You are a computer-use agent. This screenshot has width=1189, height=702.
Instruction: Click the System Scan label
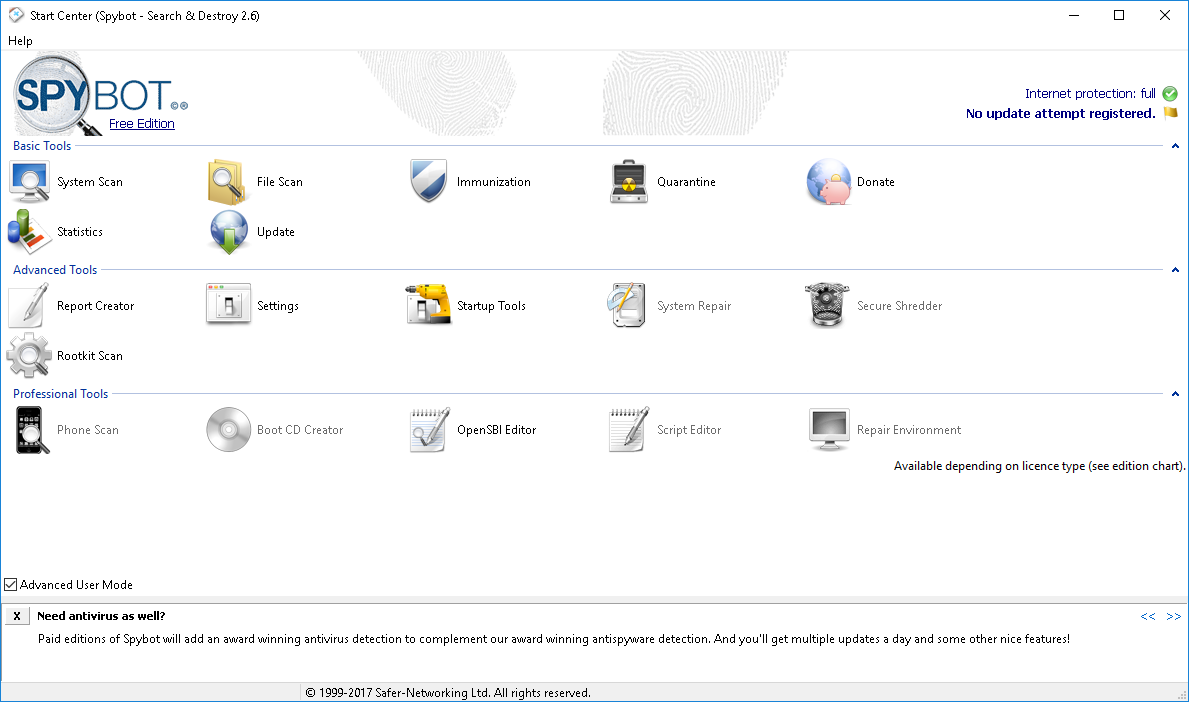(89, 182)
